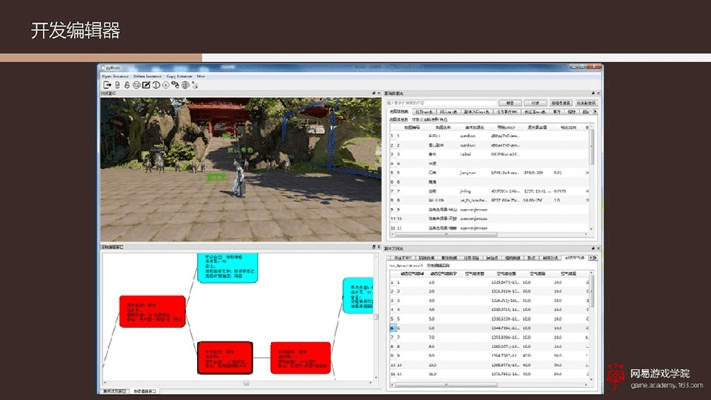
Task: Click the search field in upper-right panel
Action: coord(441,103)
